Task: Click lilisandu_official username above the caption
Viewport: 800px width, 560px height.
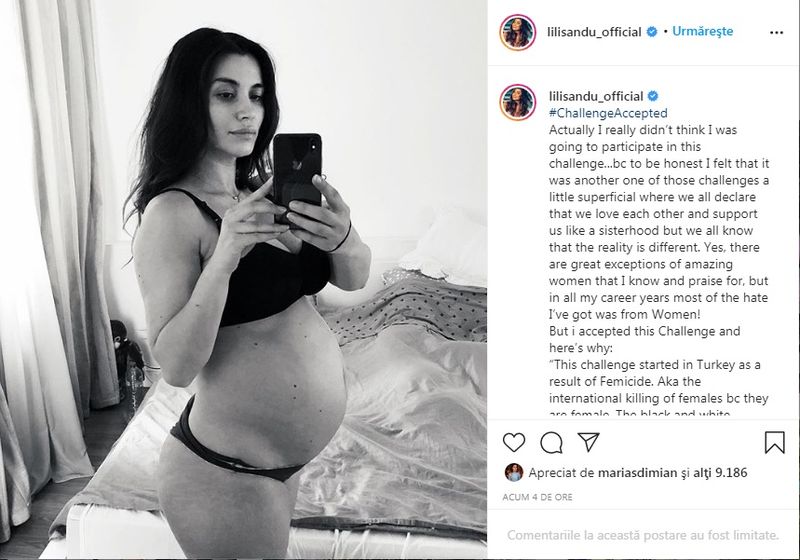Action: (x=596, y=96)
